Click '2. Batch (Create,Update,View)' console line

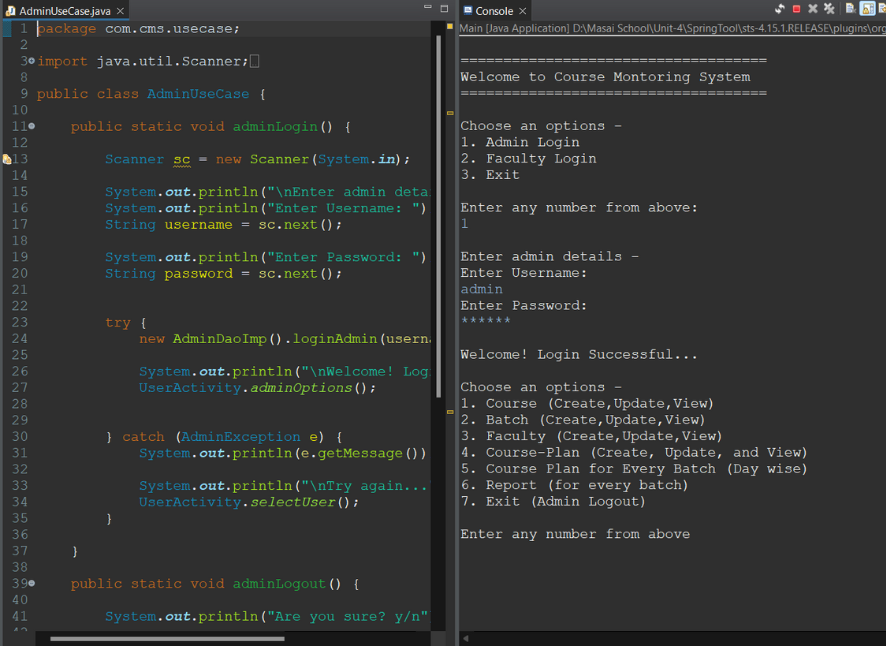583,420
